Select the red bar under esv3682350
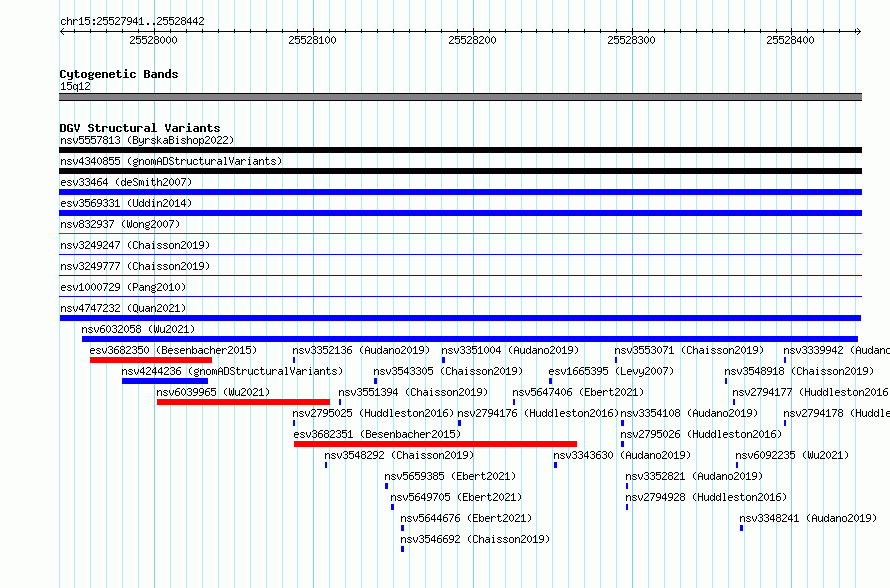The image size is (890, 588). click(x=151, y=360)
